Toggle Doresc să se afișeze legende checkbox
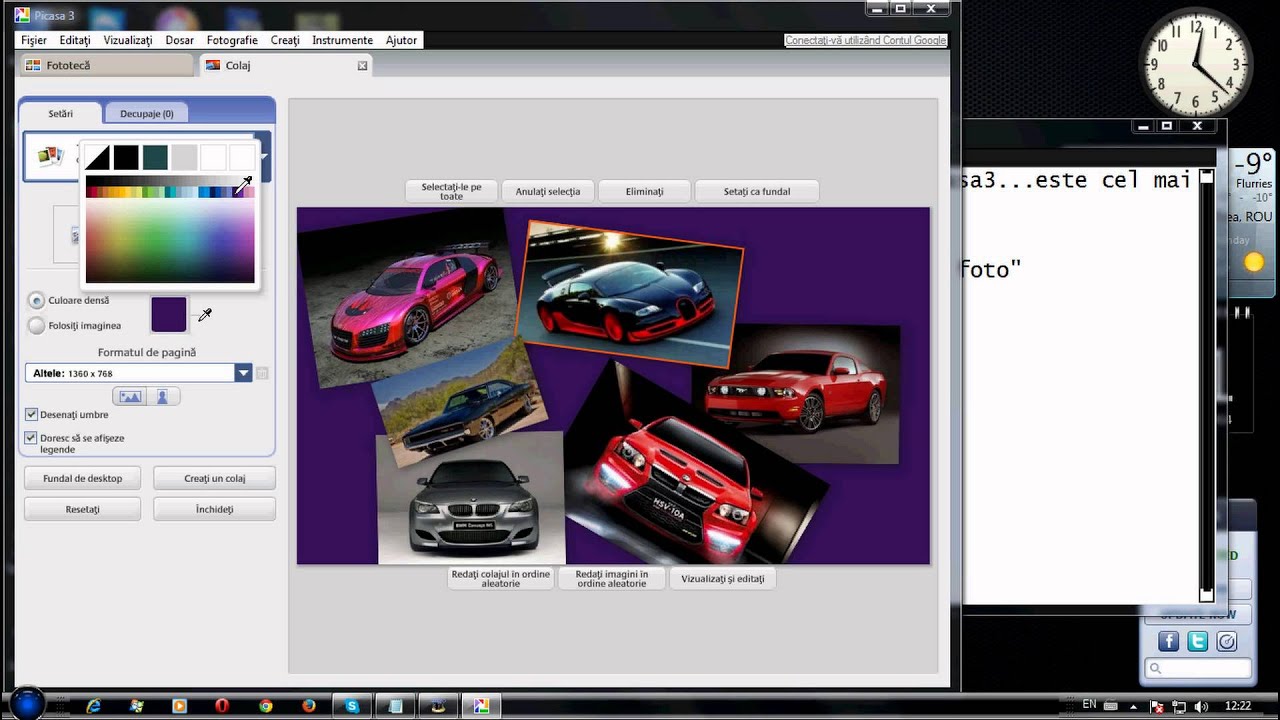Screen dimensions: 1280x720 coord(31,438)
